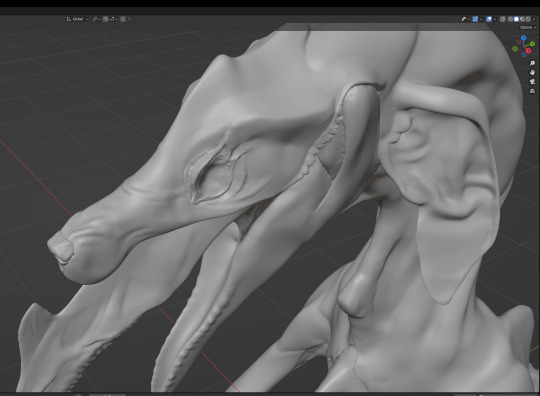The image size is (540, 396).
Task: Toggle X-ray view button
Action: pyautogui.click(x=503, y=19)
